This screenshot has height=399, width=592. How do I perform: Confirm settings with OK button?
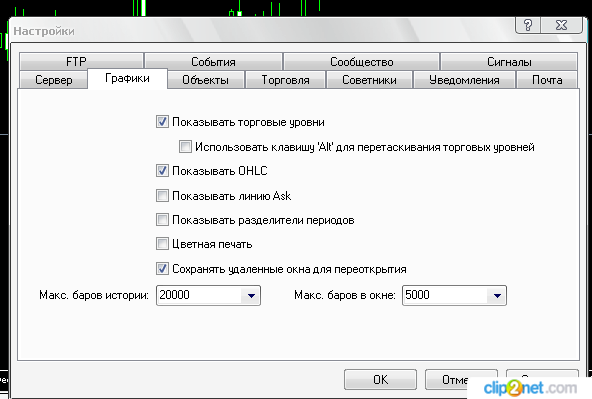(x=380, y=379)
